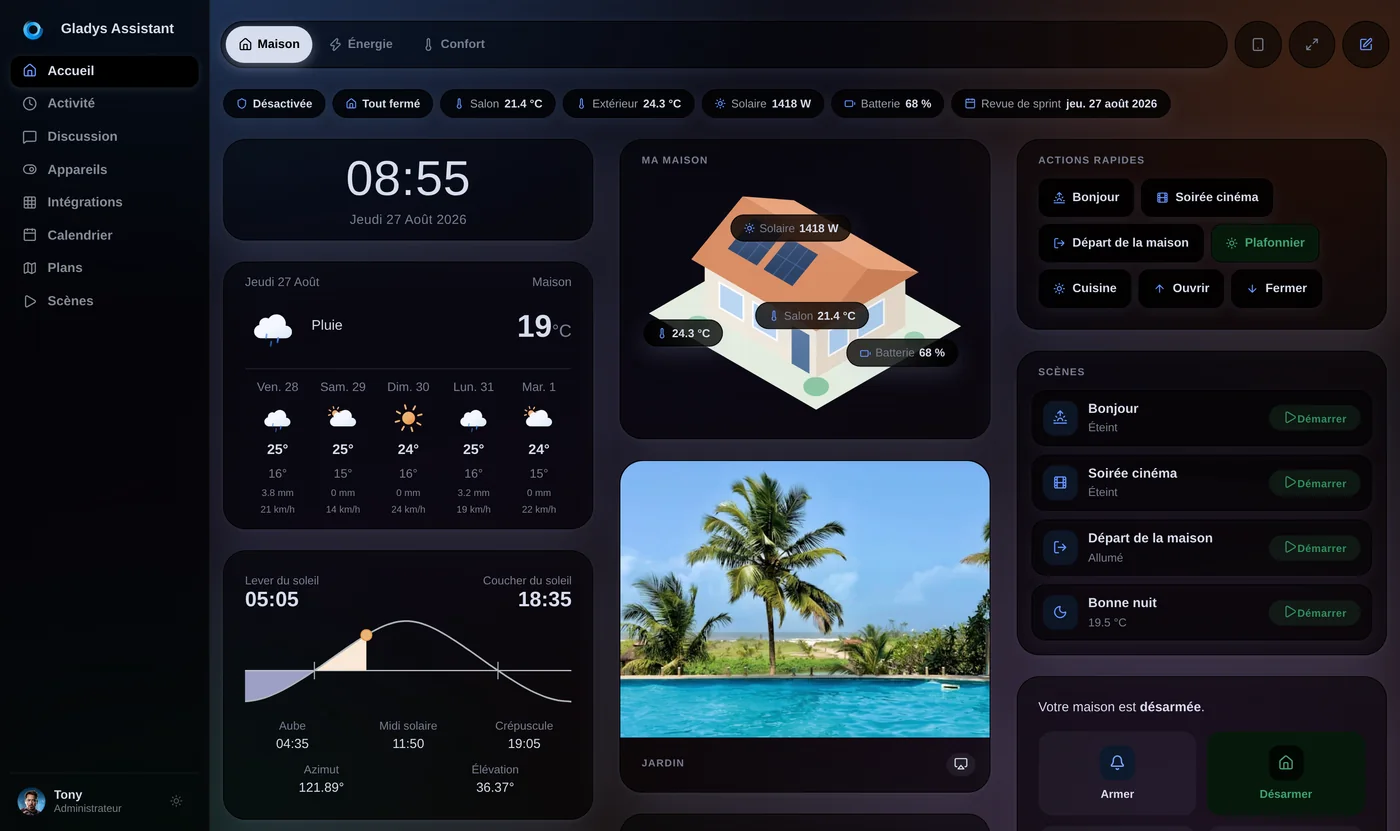The height and width of the screenshot is (831, 1400).
Task: Click the Tout fermé status chip
Action: (383, 103)
